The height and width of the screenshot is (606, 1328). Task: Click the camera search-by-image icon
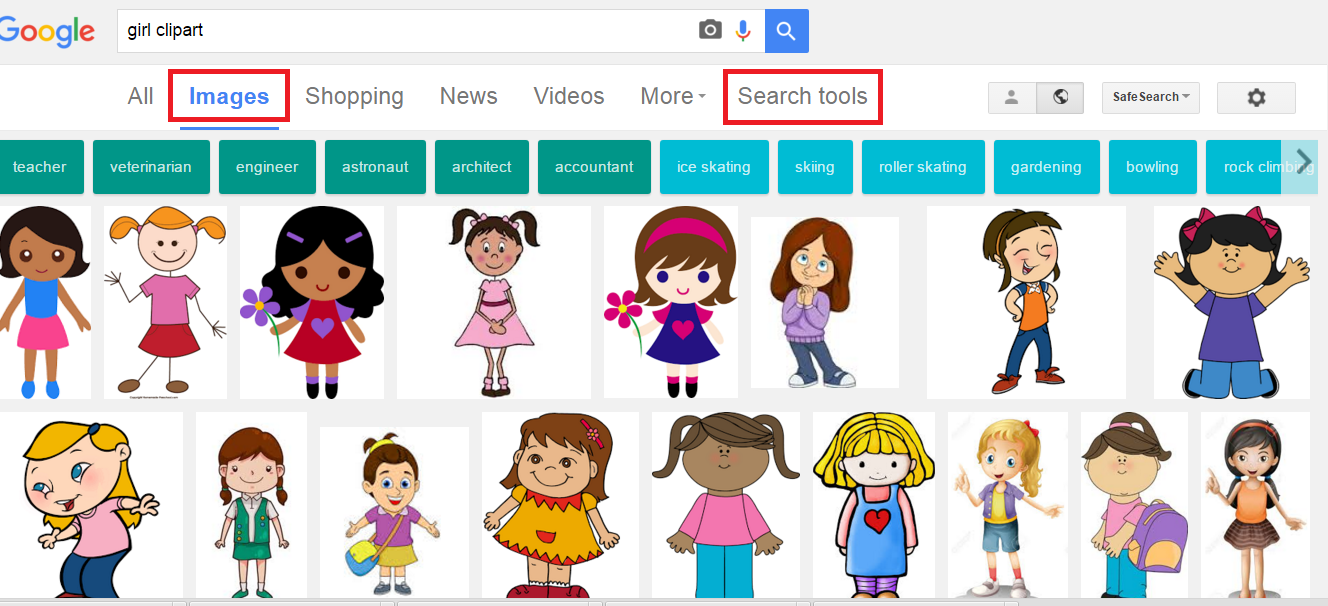(710, 30)
